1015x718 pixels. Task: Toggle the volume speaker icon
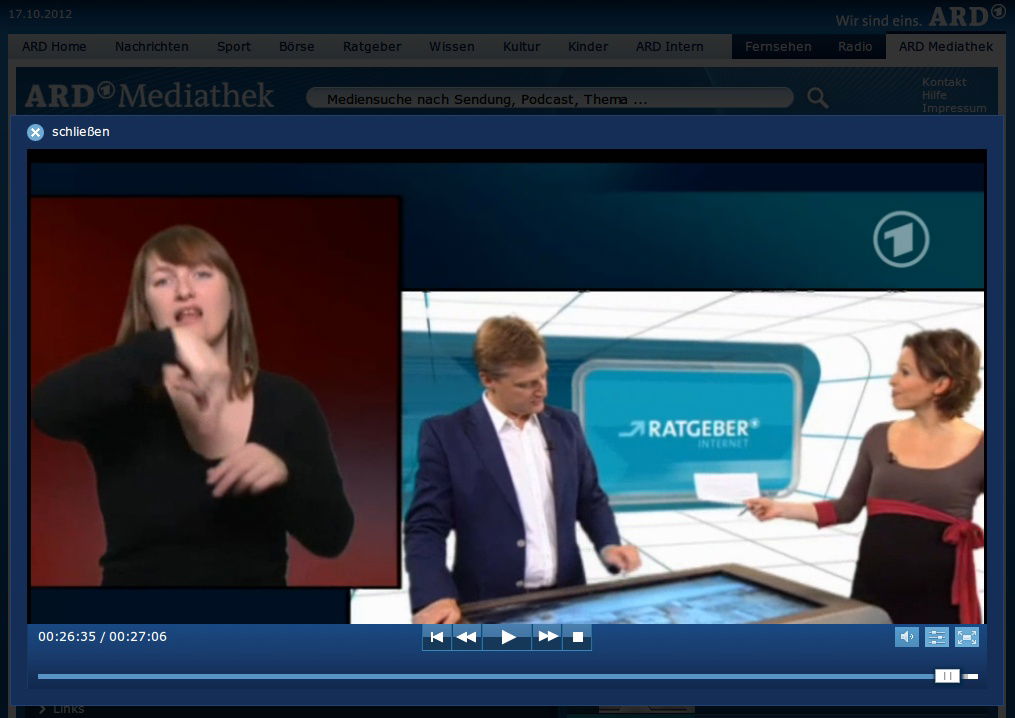click(907, 637)
